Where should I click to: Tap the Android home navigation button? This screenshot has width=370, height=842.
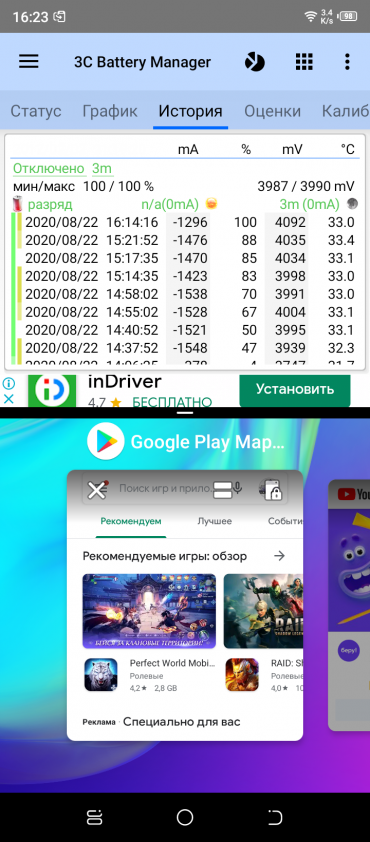(185, 817)
